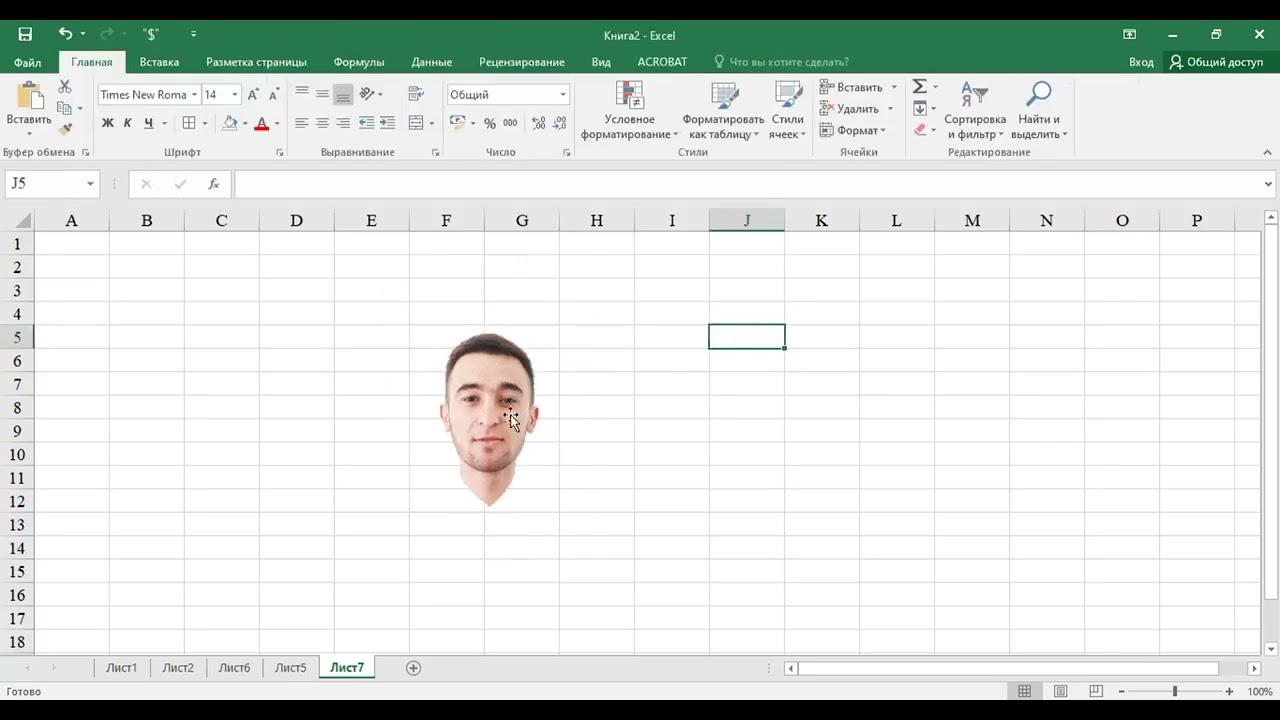Toggle align text left
Screen dimensions: 1280x720
click(302, 123)
